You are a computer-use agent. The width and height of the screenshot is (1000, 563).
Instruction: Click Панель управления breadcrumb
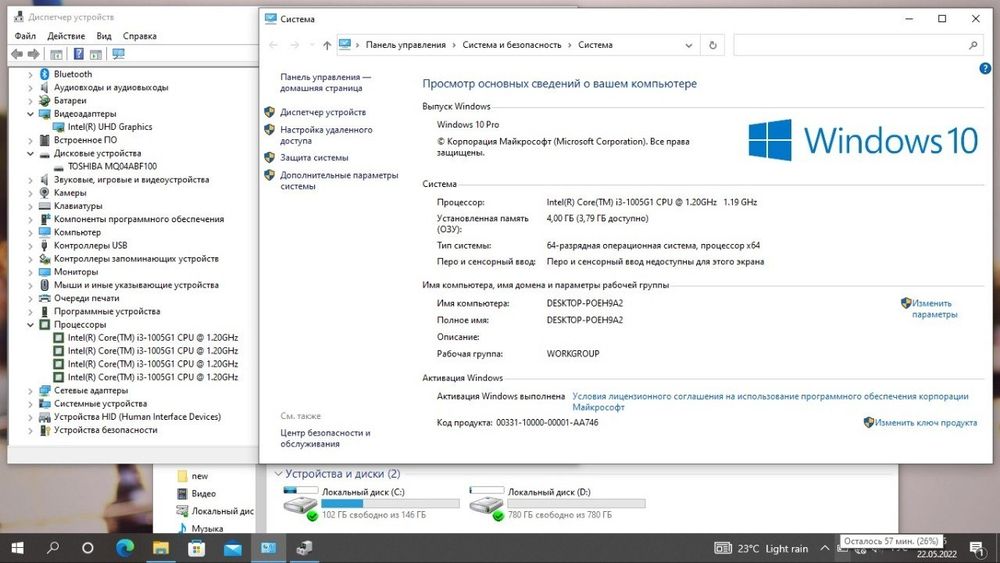[406, 45]
